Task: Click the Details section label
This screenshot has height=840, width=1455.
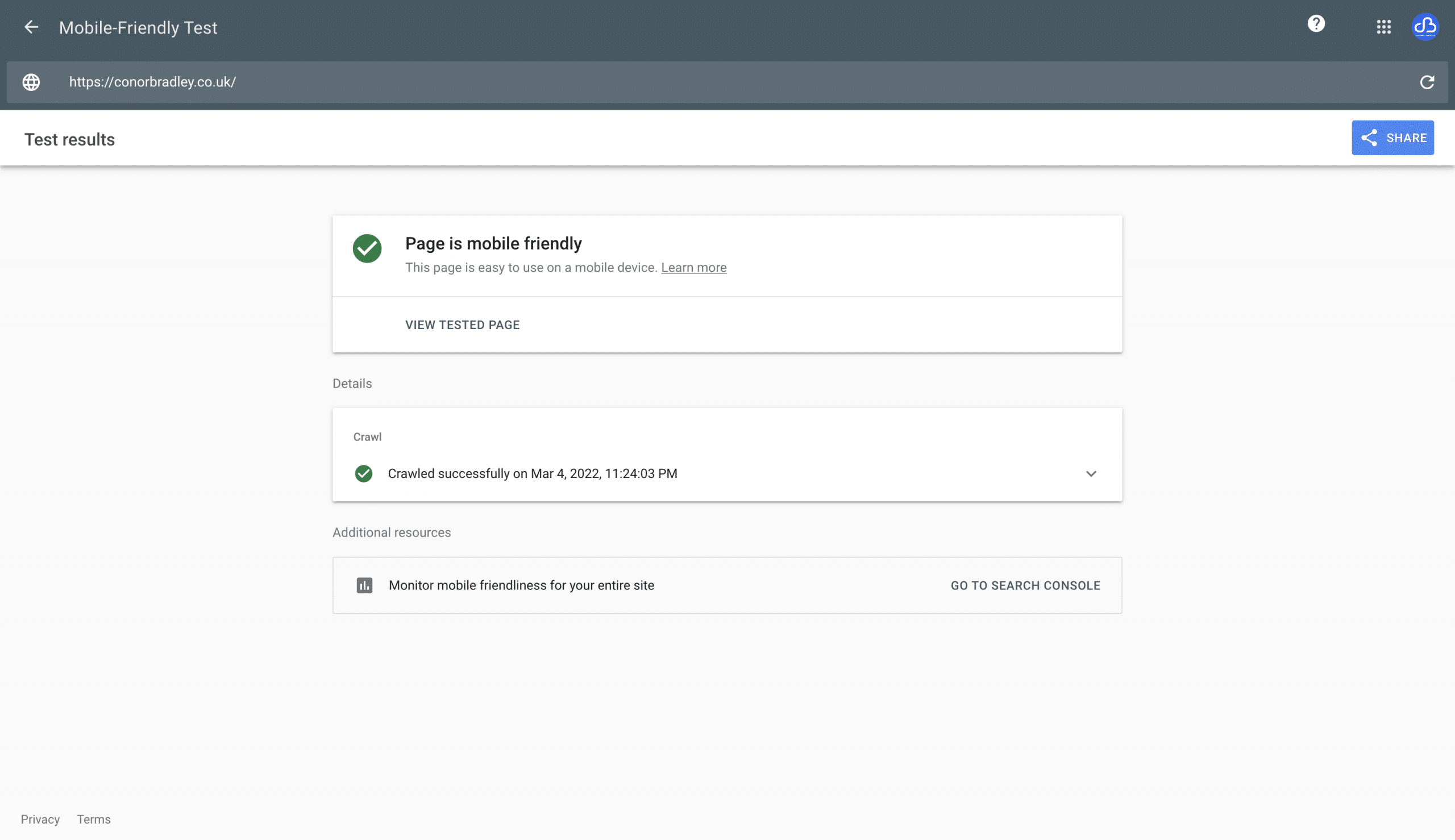Action: pyautogui.click(x=352, y=384)
